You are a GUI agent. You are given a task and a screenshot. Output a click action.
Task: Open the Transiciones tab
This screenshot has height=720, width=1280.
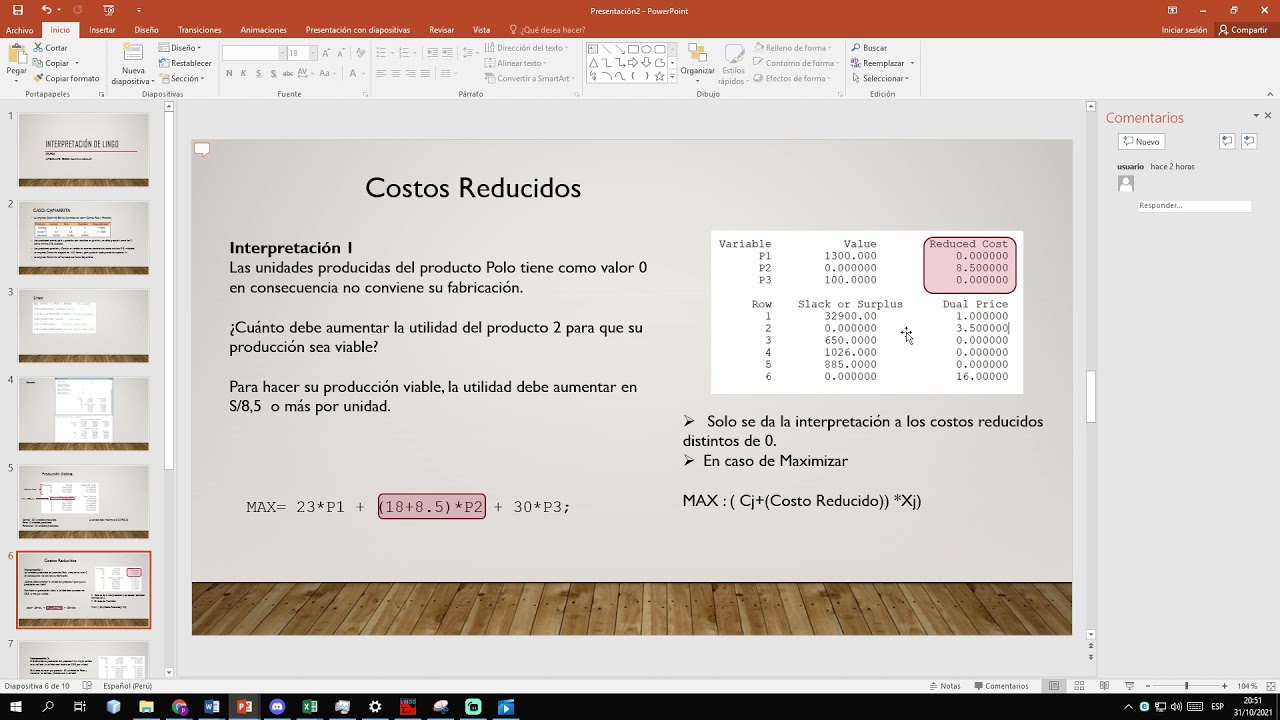[199, 30]
